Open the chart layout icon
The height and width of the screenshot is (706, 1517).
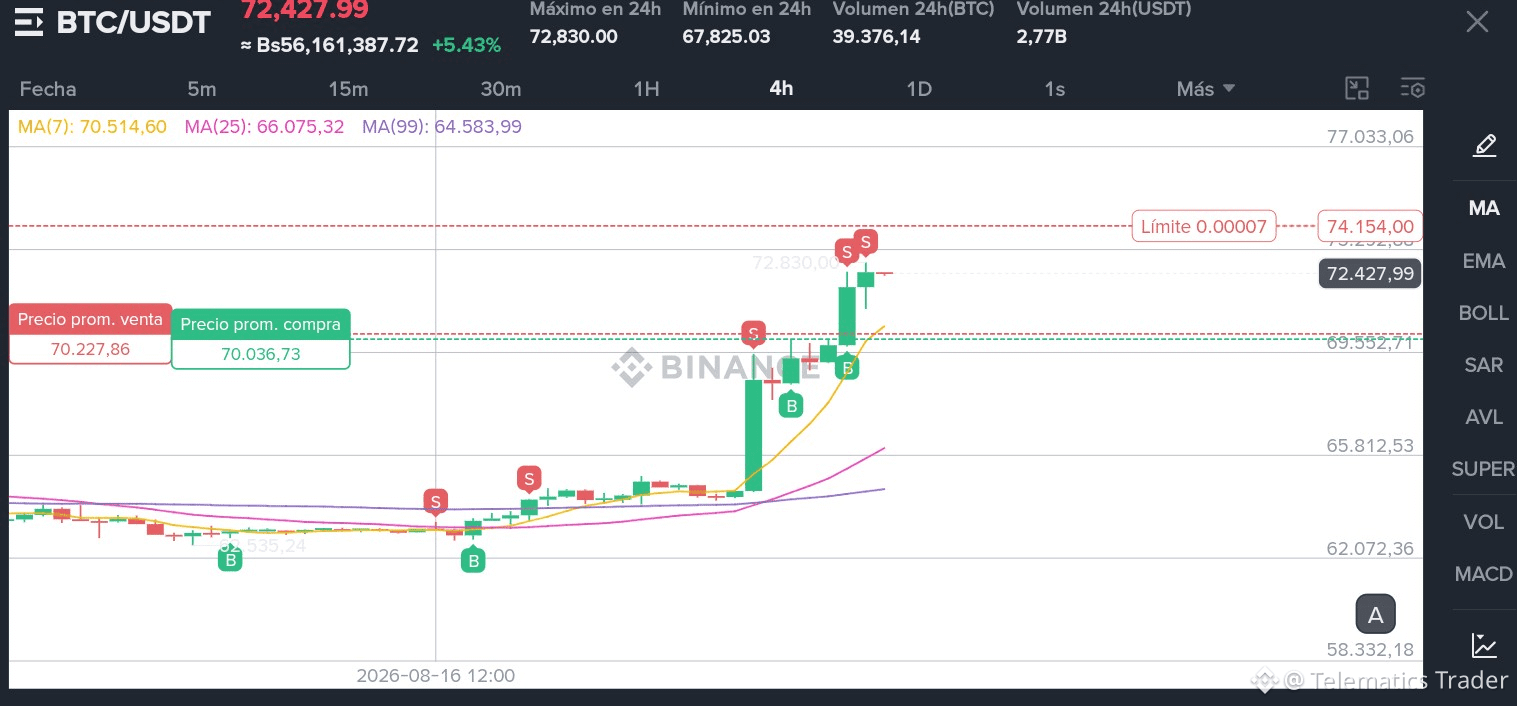[1357, 88]
